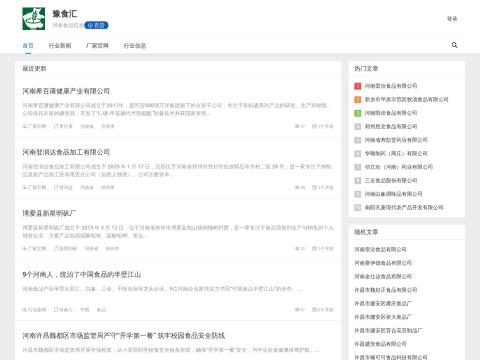Open article 河南希百康健康产业有限公司
The width and height of the screenshot is (480, 360).
tap(66, 91)
